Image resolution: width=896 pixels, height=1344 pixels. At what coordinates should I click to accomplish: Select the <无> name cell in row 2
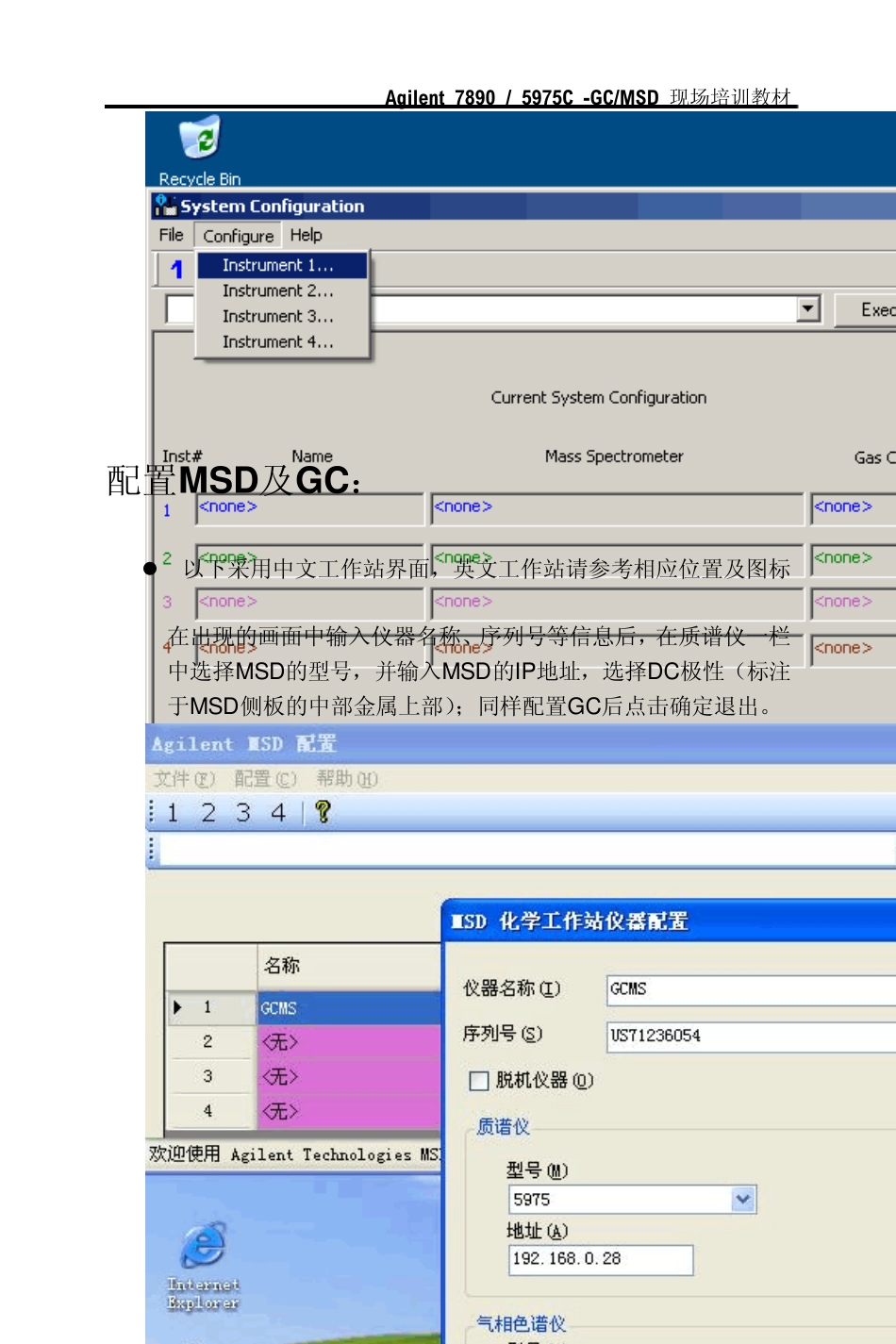click(x=349, y=1042)
